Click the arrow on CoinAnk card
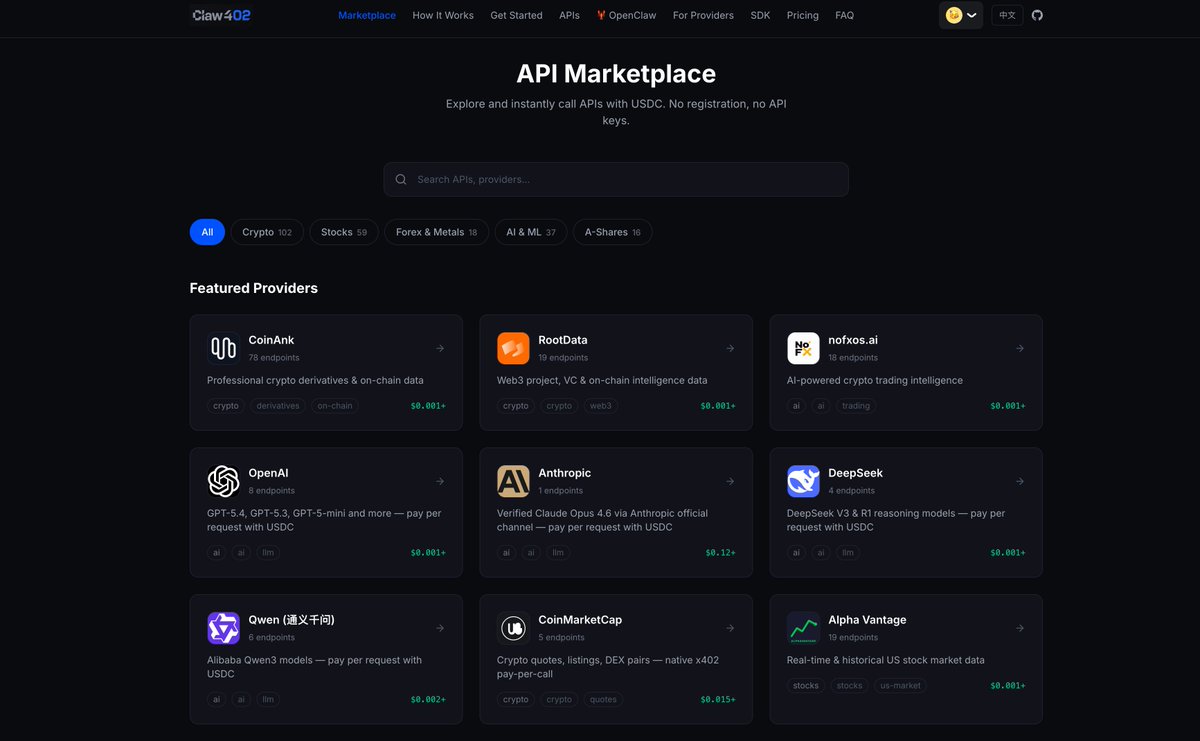The width and height of the screenshot is (1200, 741). click(440, 348)
